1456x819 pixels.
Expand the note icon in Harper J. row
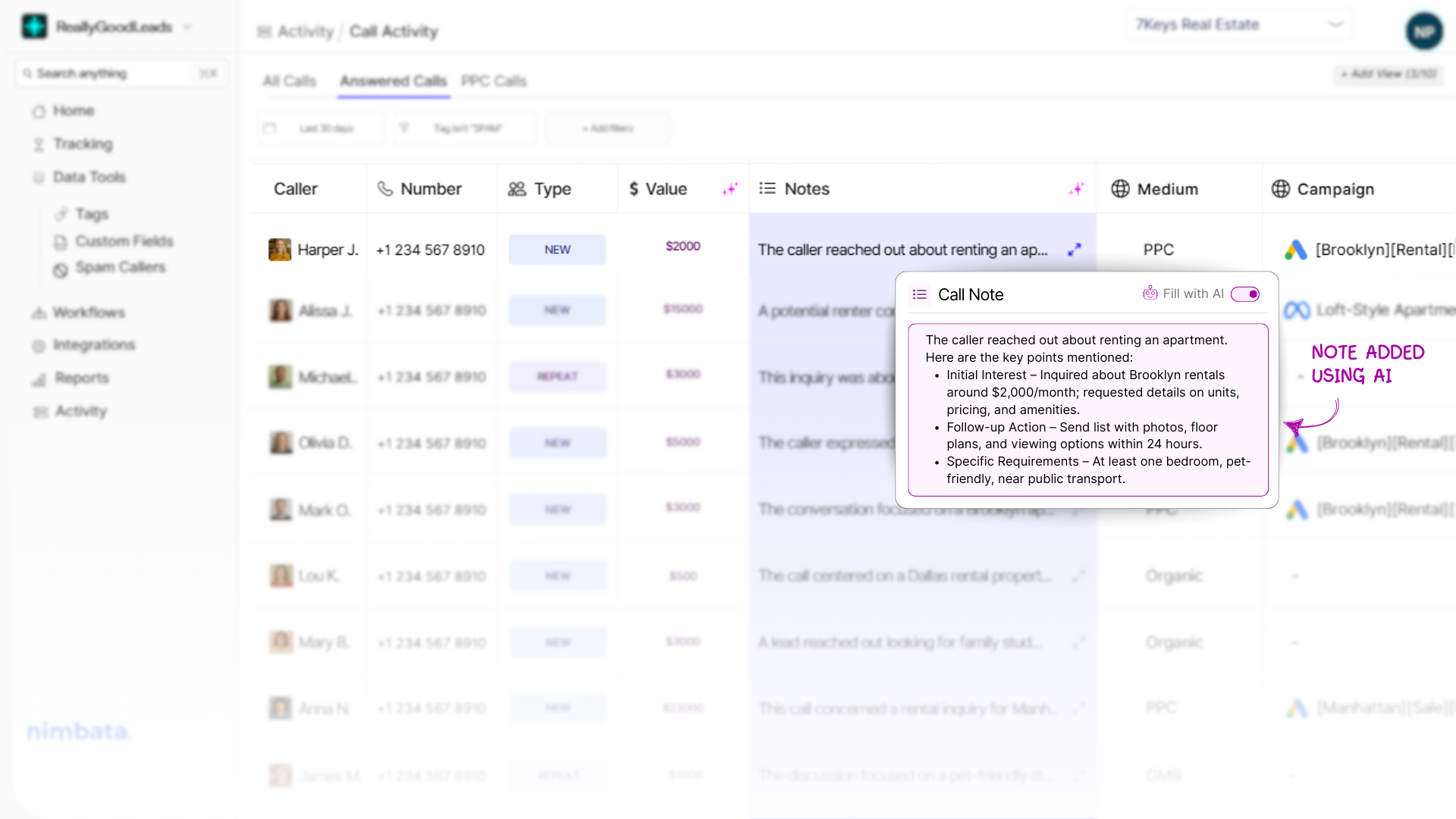click(1075, 249)
